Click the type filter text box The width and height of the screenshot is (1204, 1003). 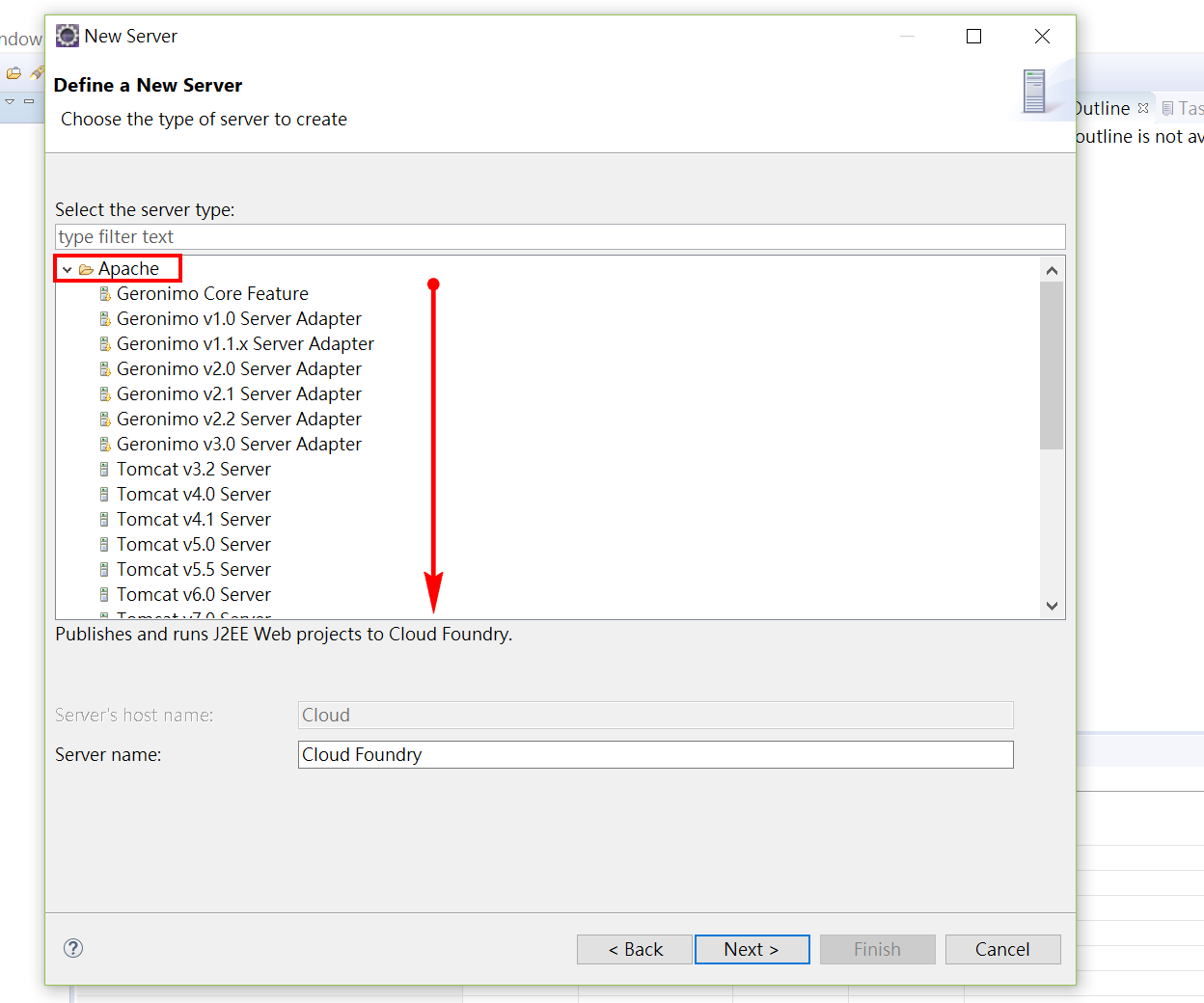point(560,236)
